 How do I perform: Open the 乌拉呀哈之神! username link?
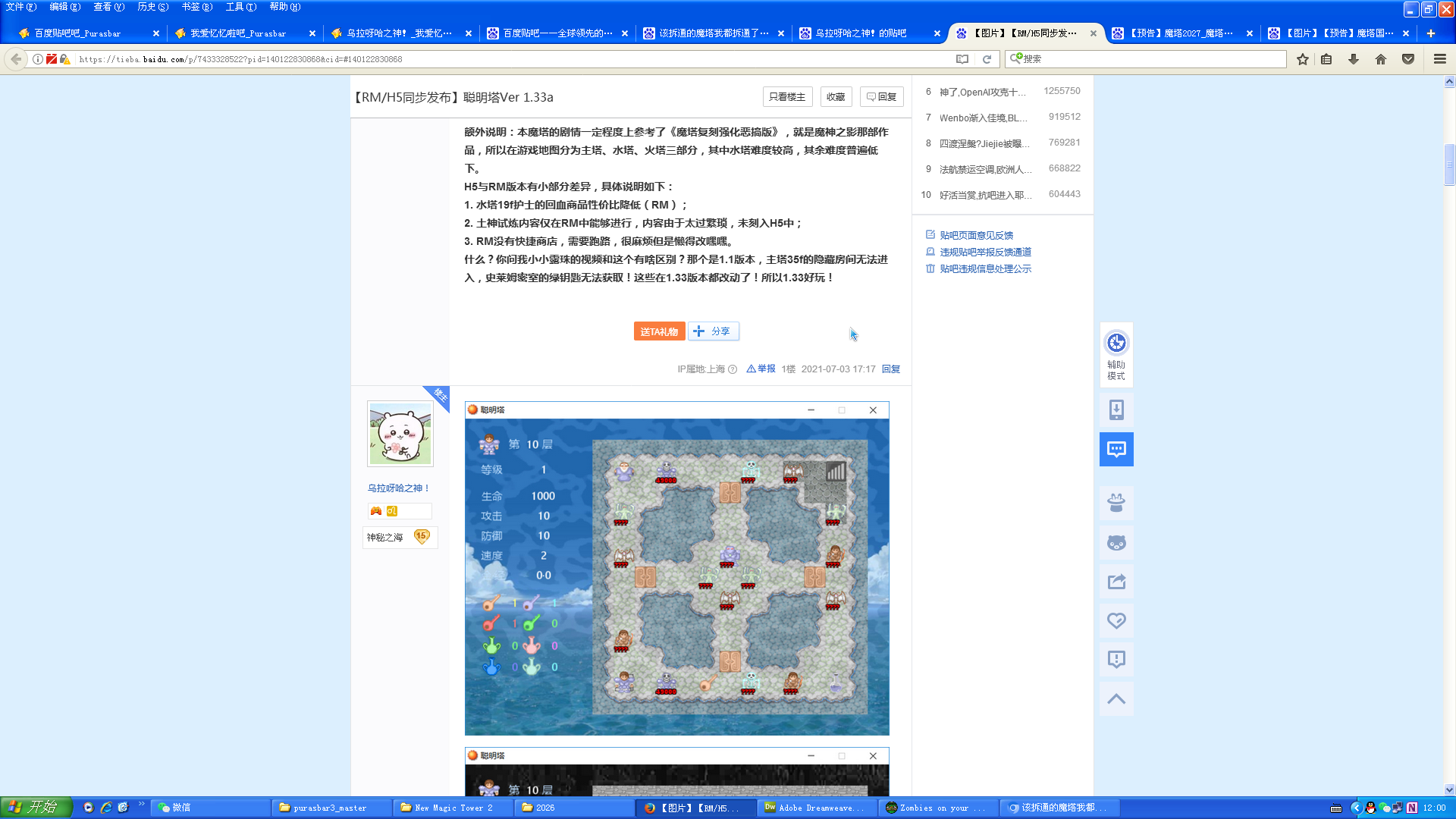point(399,488)
